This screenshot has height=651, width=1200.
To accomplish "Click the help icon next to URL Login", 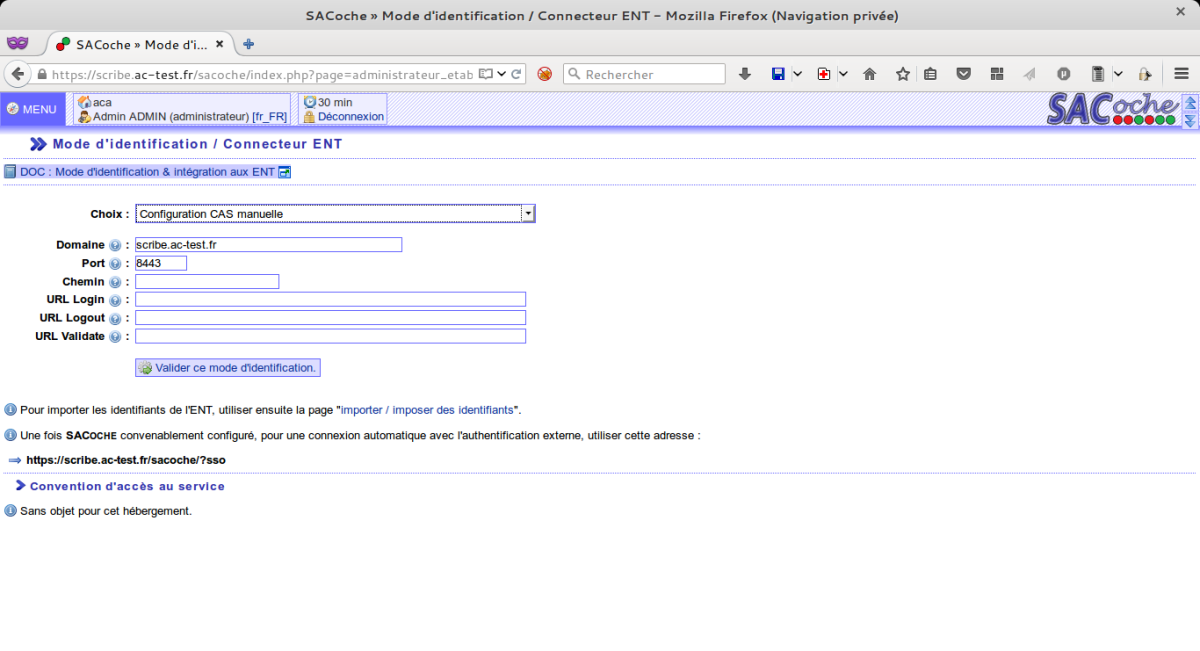I will click(x=115, y=300).
